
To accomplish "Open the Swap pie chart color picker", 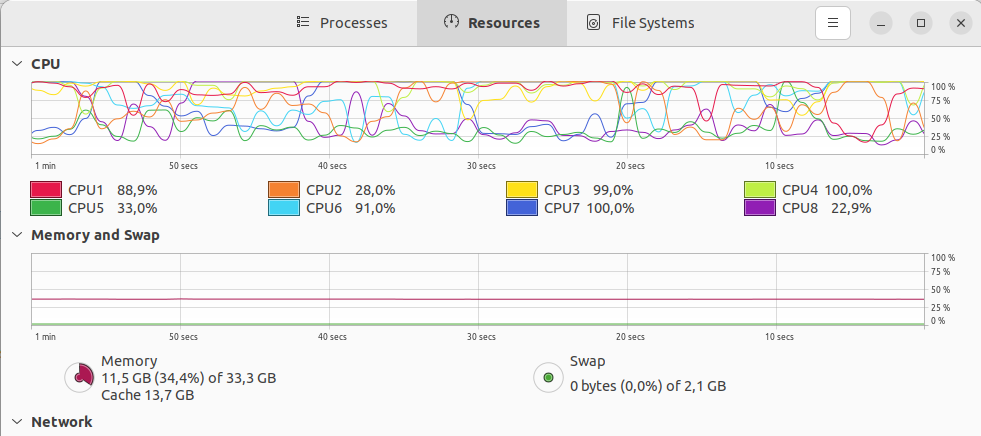I will (x=549, y=377).
